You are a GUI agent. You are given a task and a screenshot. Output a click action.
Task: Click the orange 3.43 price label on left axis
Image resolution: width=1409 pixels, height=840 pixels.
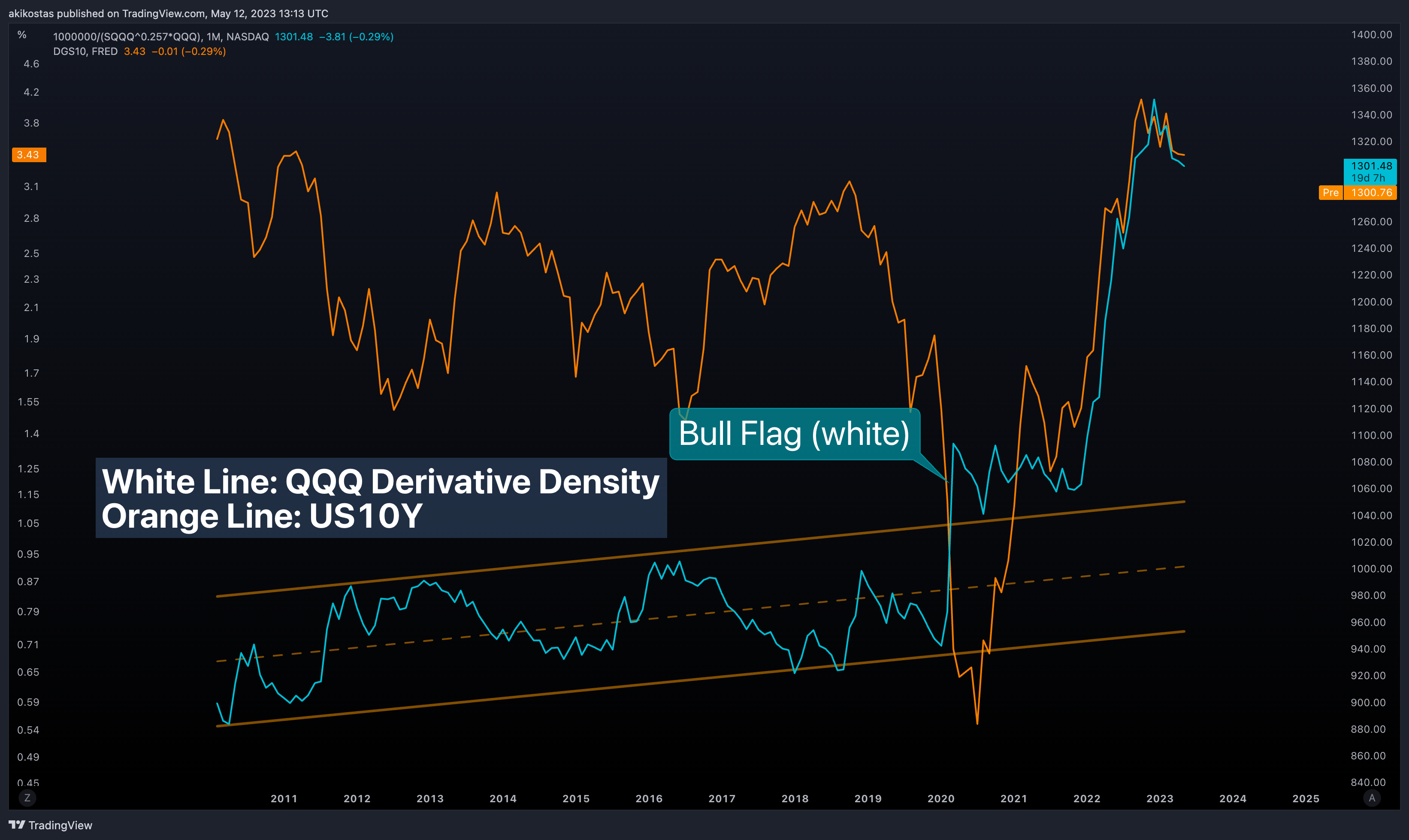coord(29,154)
